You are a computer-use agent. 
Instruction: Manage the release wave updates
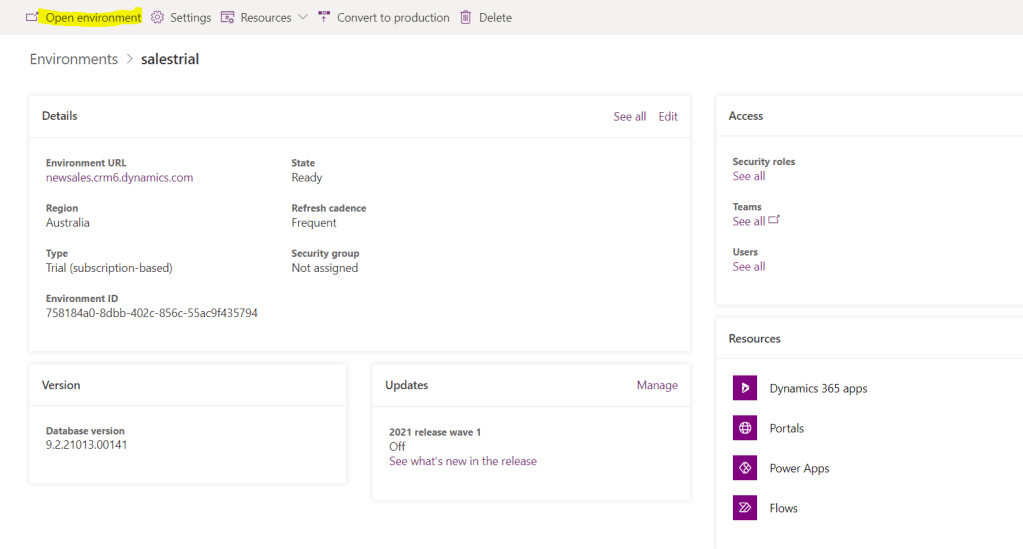tap(657, 385)
